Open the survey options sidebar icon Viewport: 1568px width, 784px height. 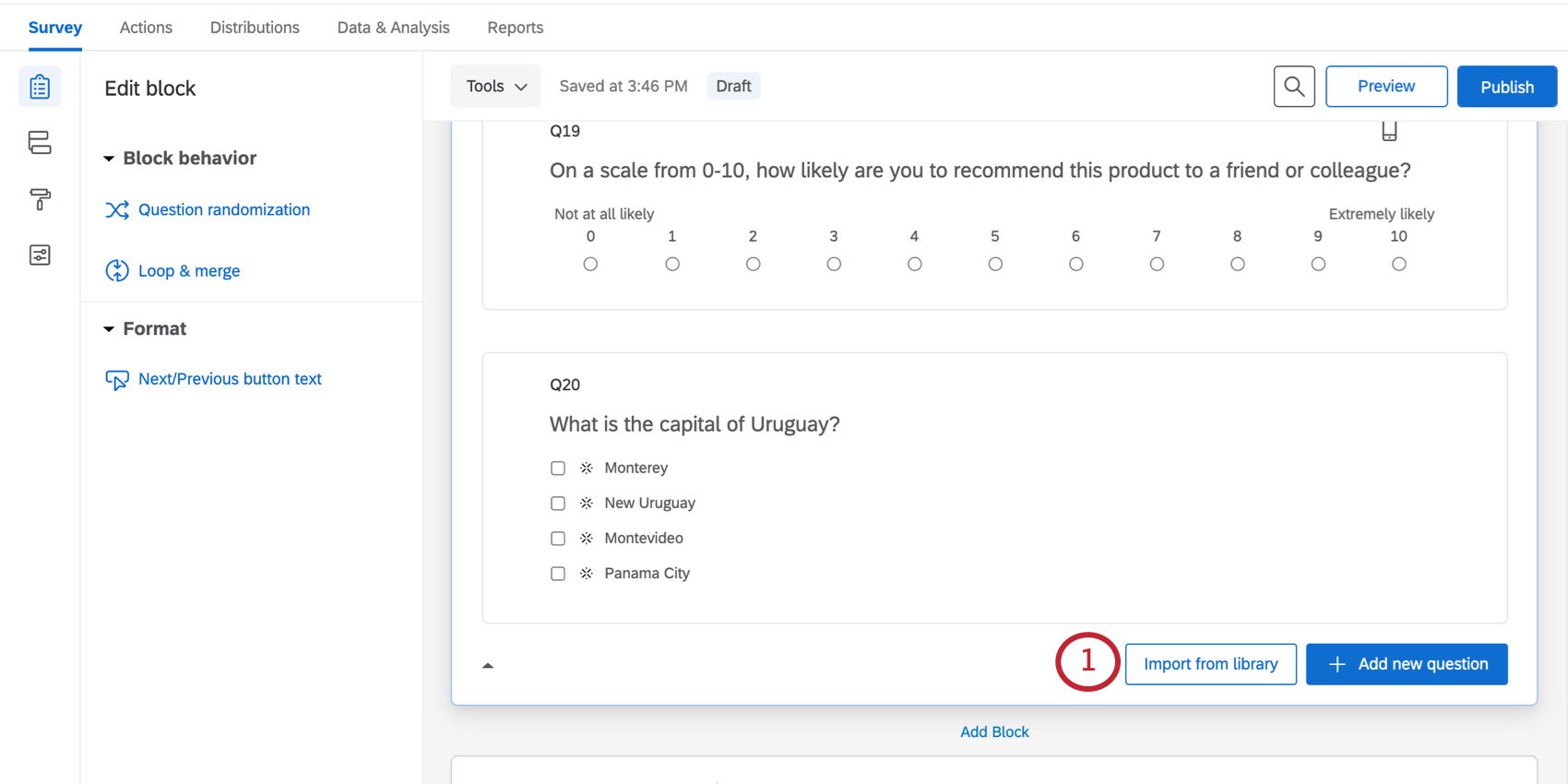coord(40,255)
